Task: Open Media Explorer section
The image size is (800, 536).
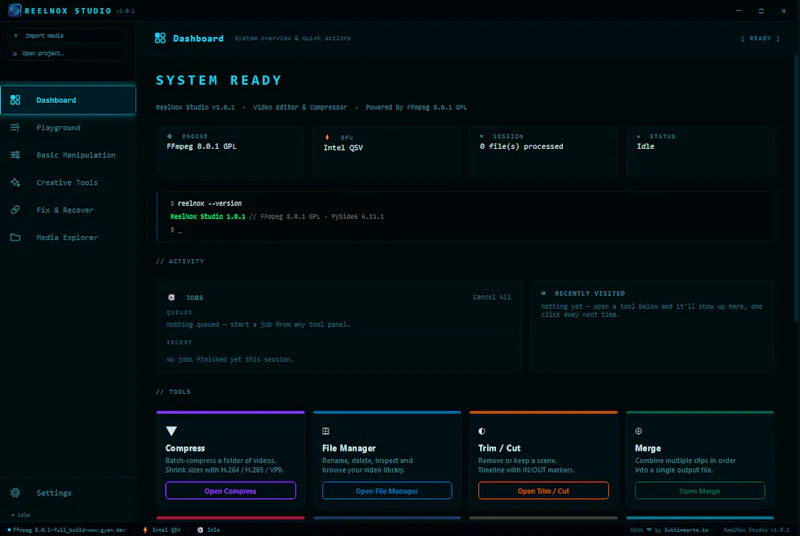Action: pos(68,237)
